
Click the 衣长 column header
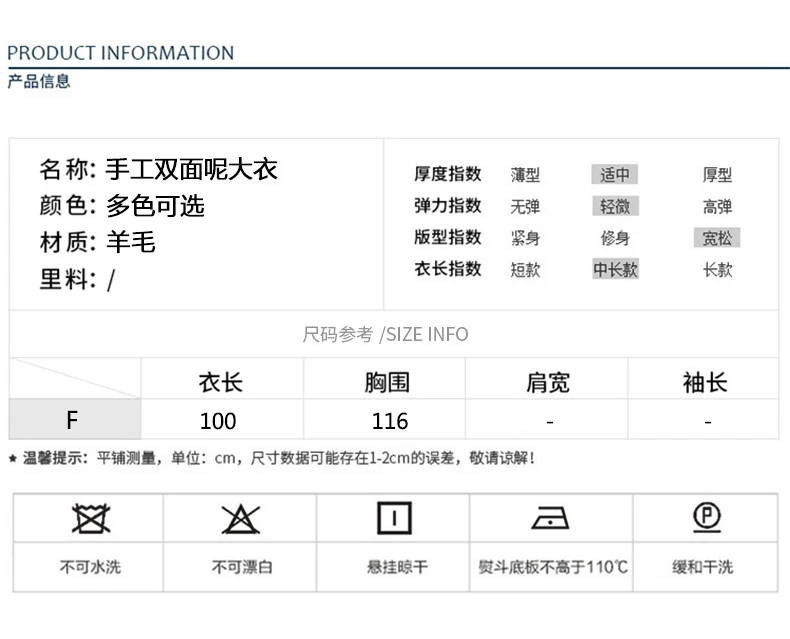click(x=221, y=382)
